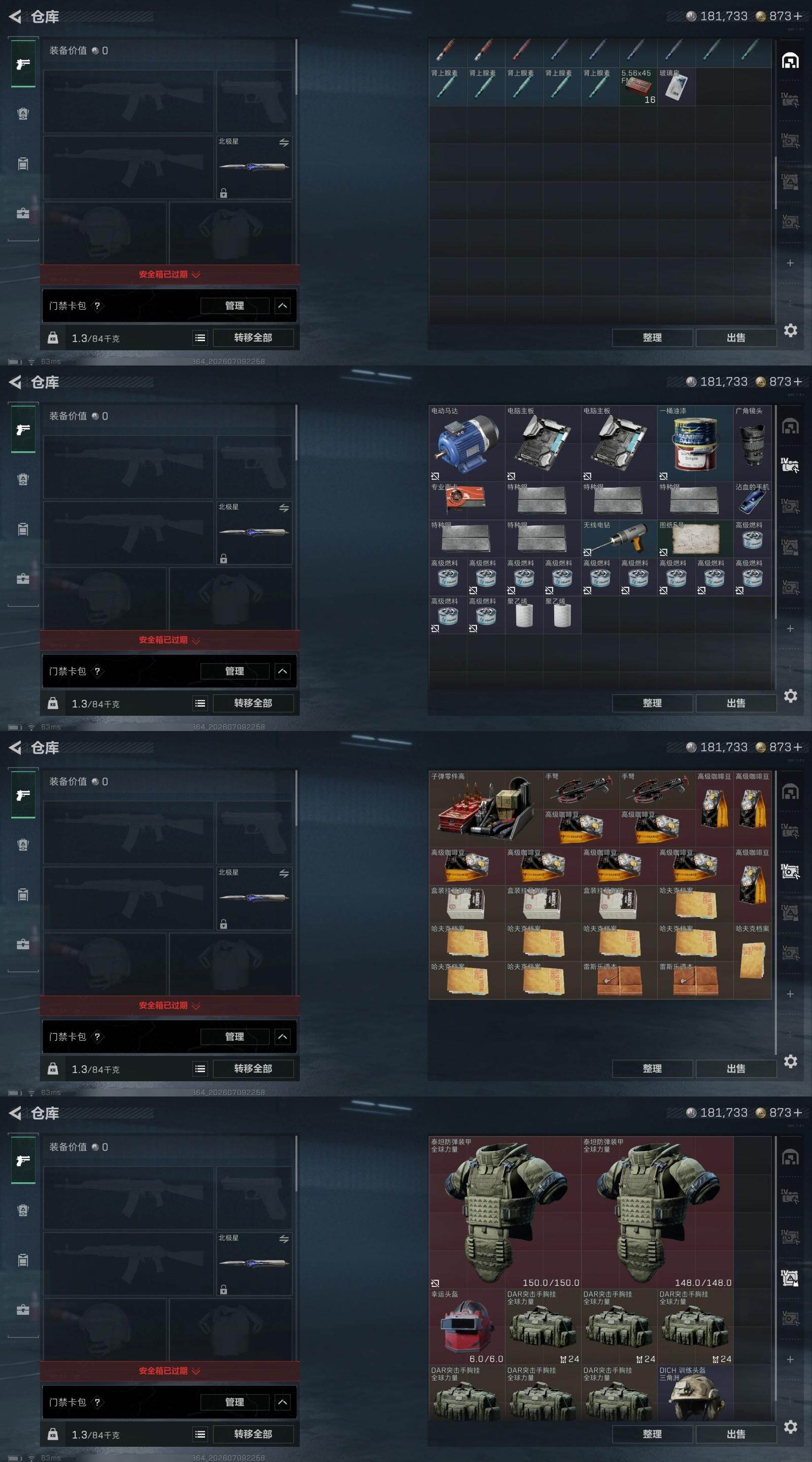This screenshot has width=812, height=1462.
Task: Collapse 门禁卡包 chevron on the coffee bean screen
Action: (x=283, y=1037)
